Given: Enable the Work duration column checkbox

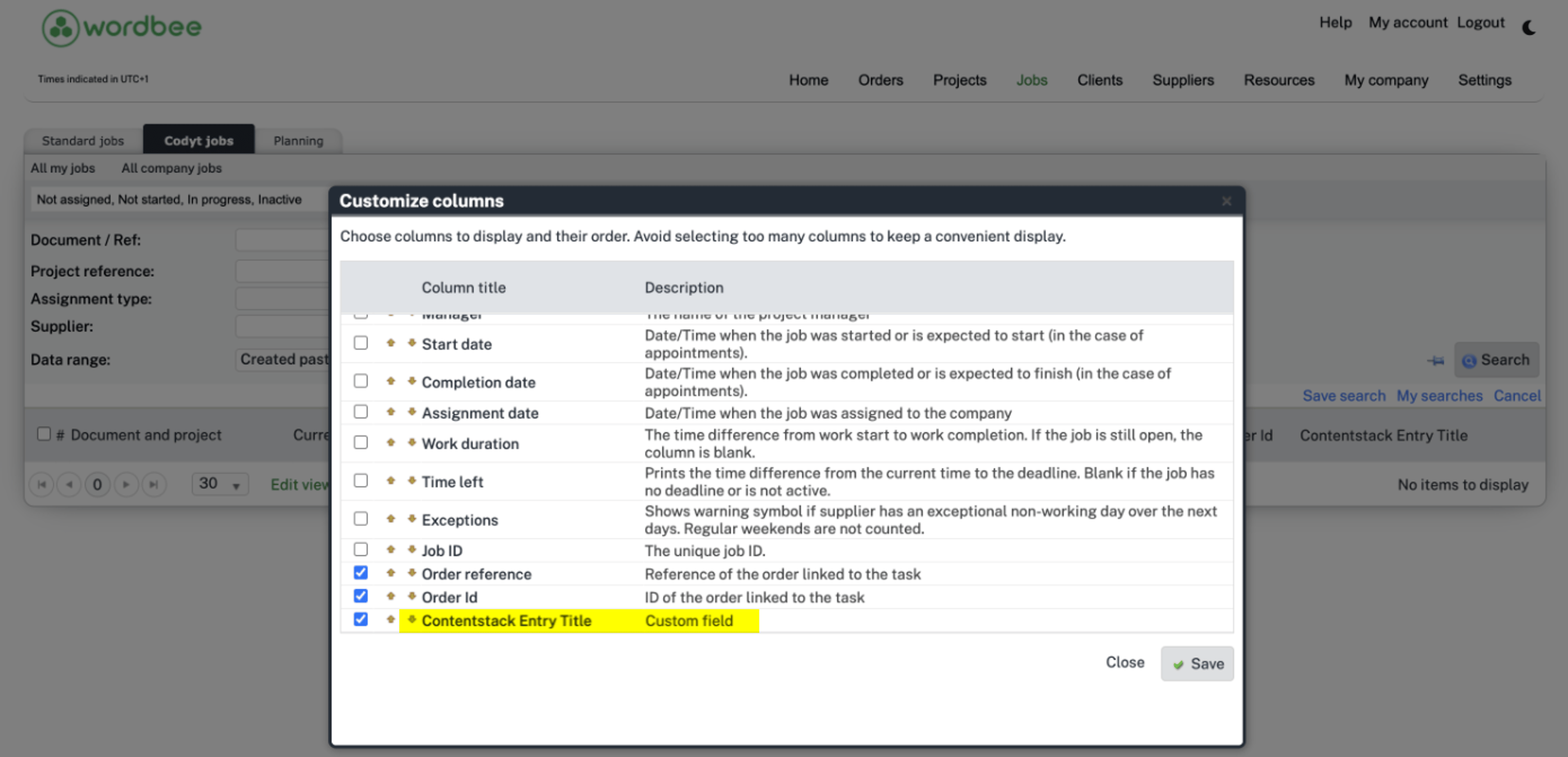Looking at the screenshot, I should (x=361, y=442).
